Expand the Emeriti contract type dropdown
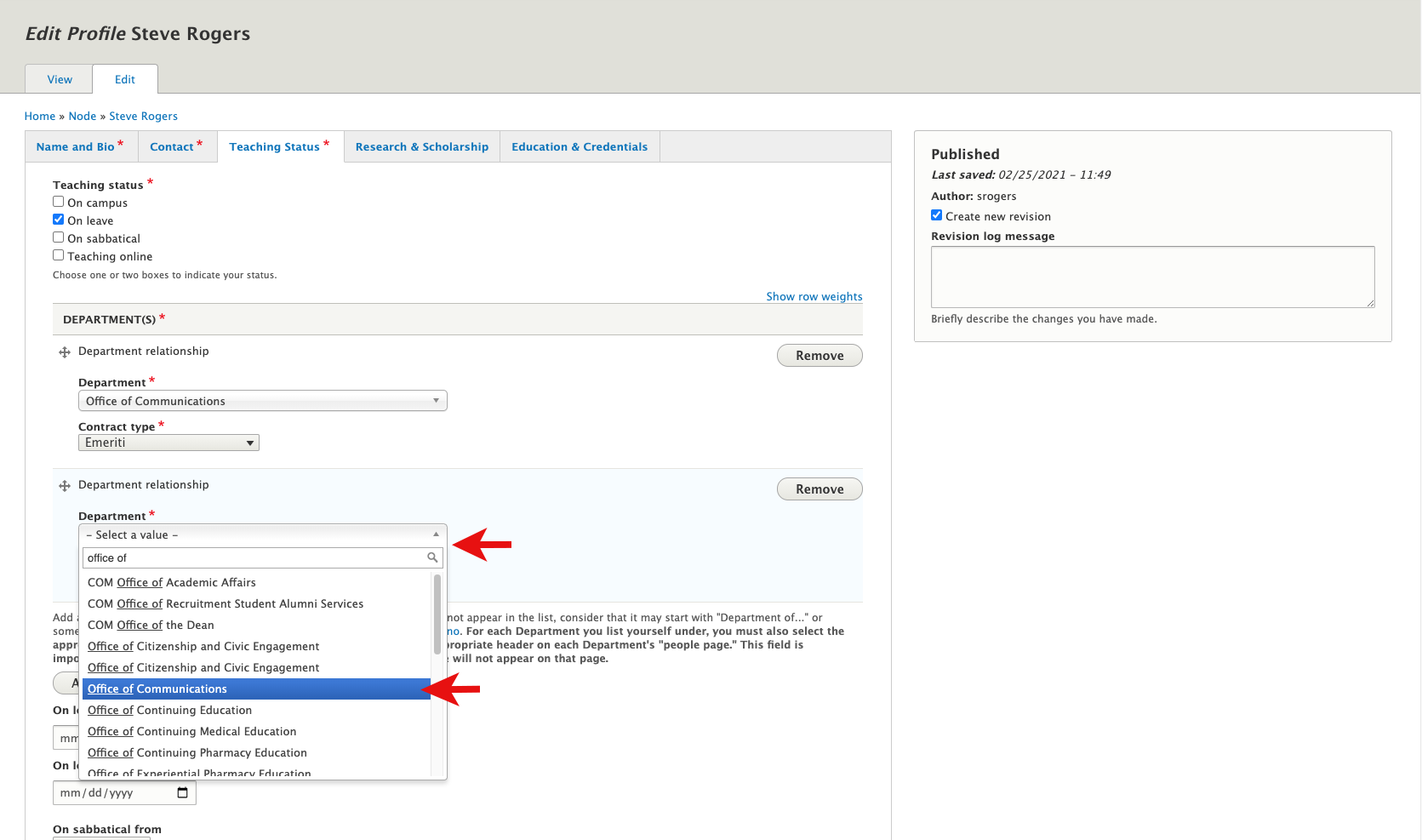 pyautogui.click(x=168, y=443)
